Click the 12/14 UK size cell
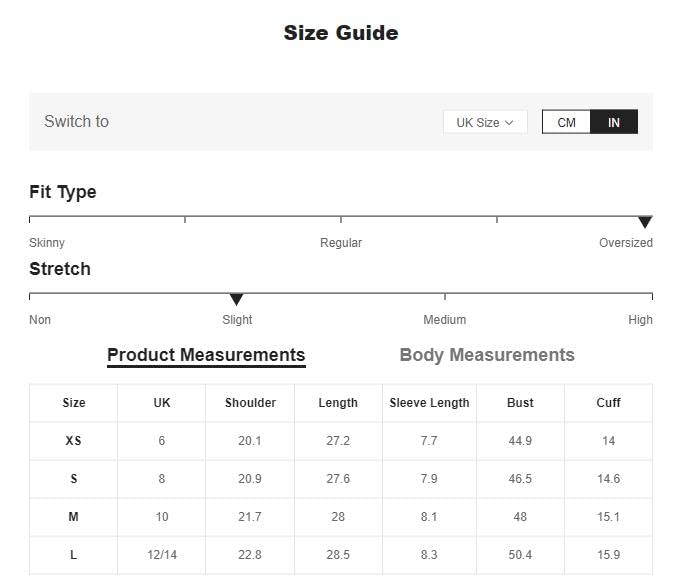This screenshot has width=674, height=585. (x=162, y=555)
